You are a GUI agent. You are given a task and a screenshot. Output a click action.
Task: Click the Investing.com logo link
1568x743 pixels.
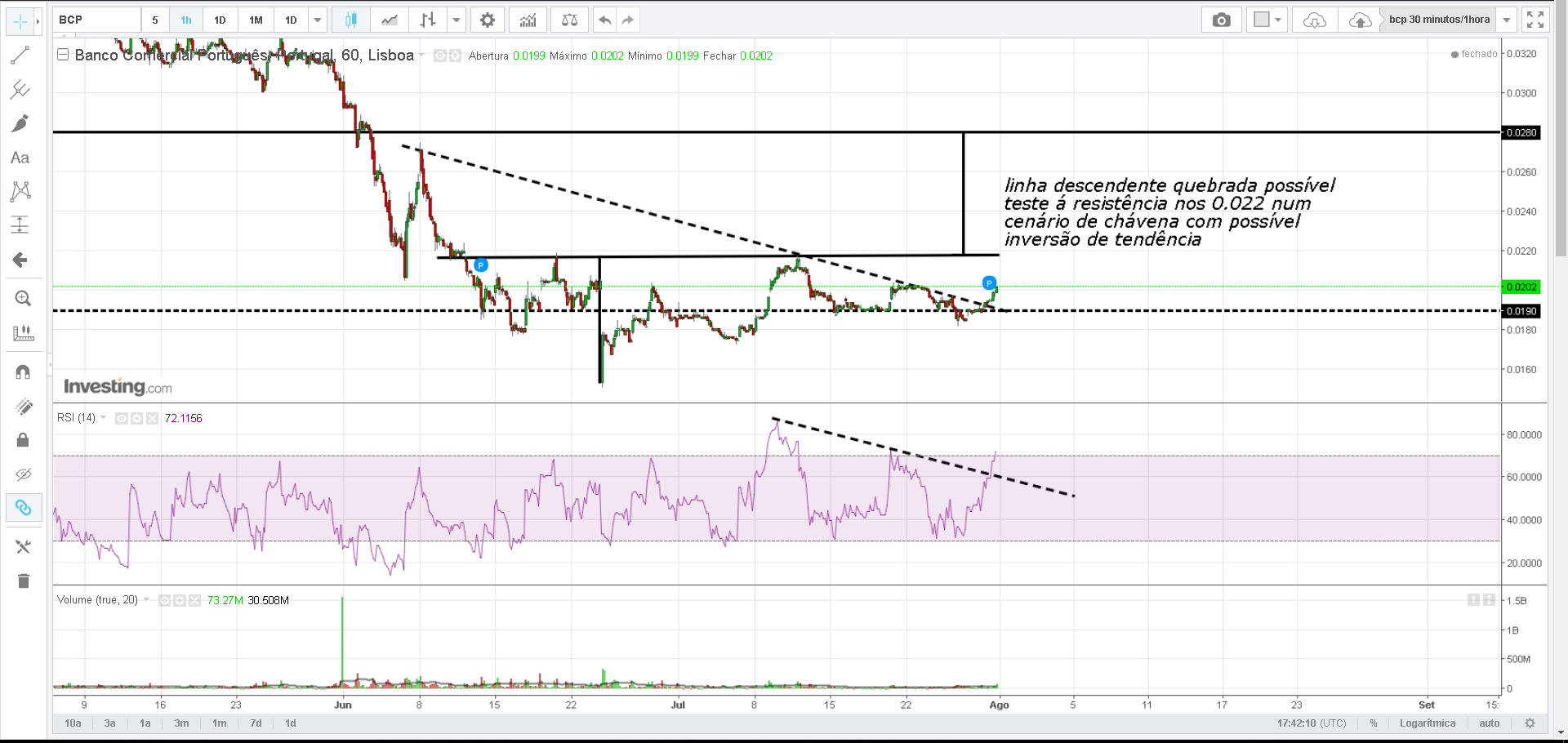[x=118, y=386]
